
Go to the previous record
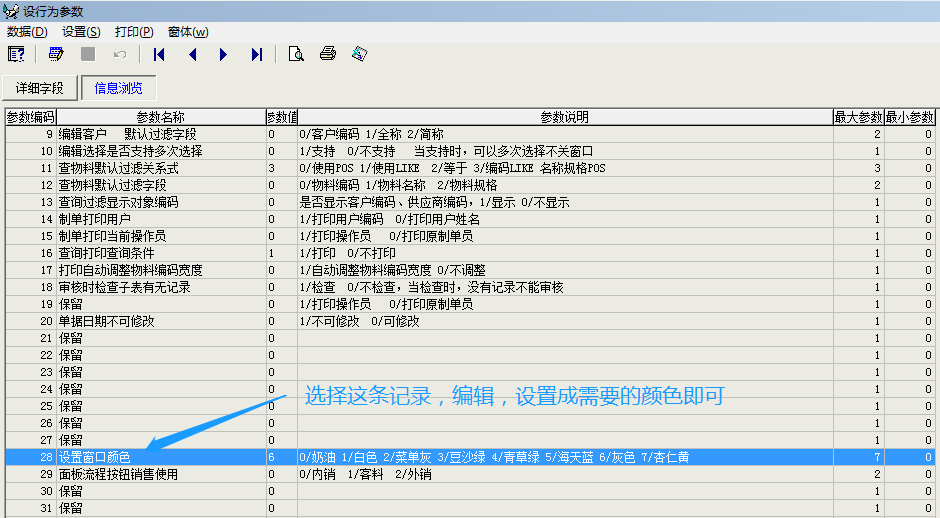click(x=192, y=54)
